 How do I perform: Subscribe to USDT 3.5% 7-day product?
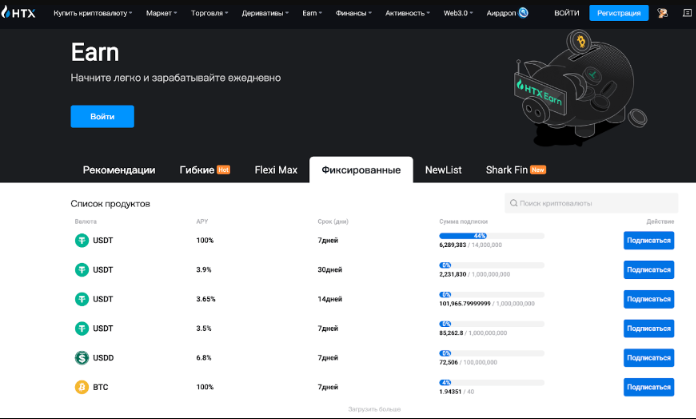click(649, 328)
